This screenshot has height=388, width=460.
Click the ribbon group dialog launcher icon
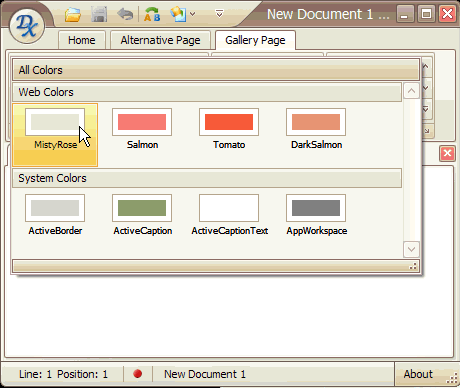click(427, 131)
